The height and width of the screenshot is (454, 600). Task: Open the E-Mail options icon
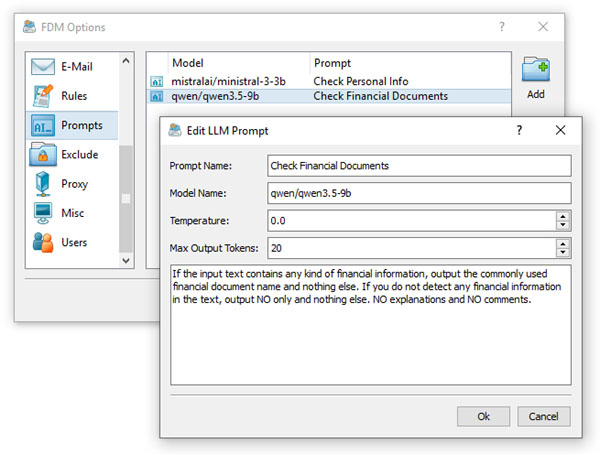coord(43,67)
